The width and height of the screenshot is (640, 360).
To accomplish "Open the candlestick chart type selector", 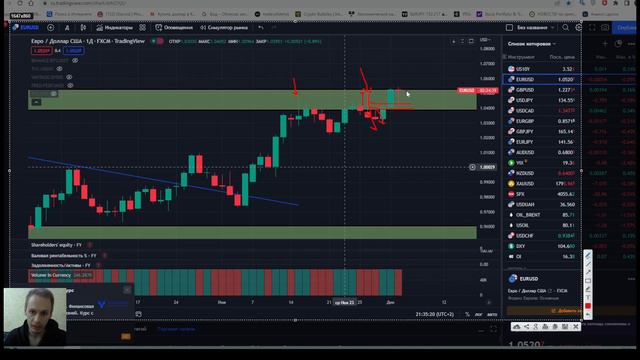I will click(83, 28).
